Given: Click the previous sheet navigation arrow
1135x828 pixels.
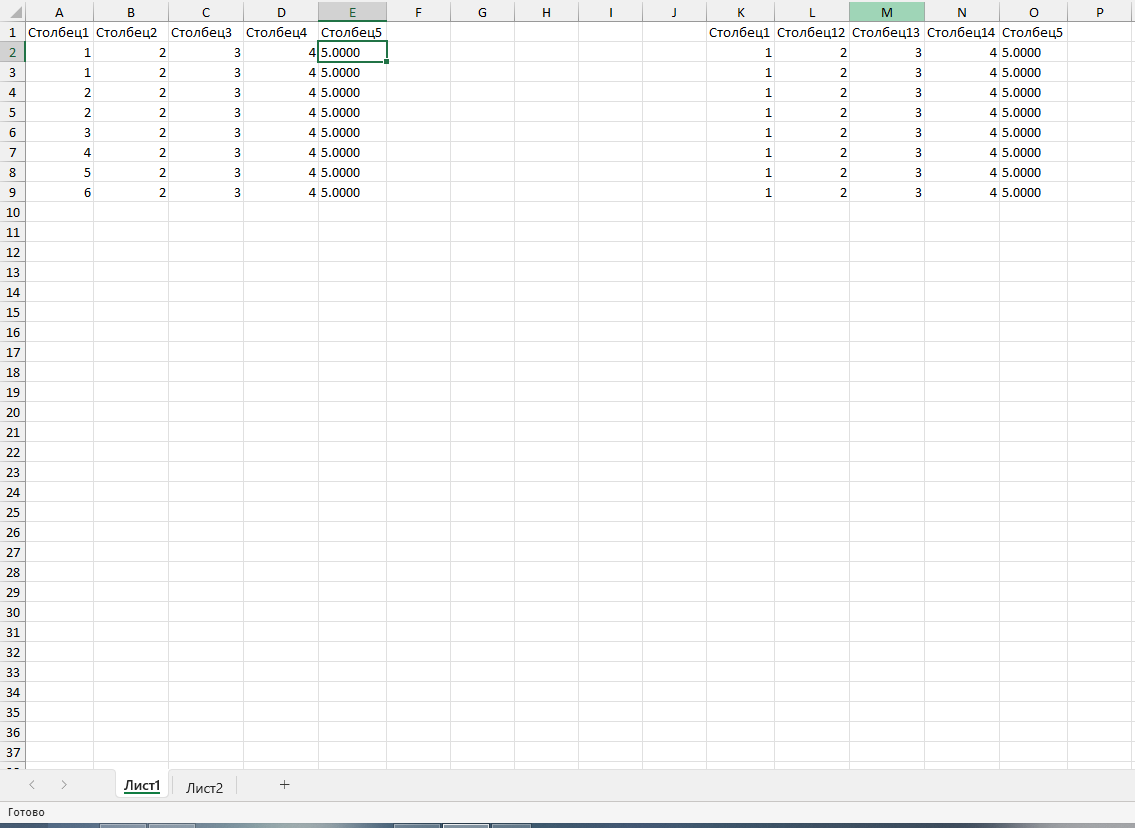Looking at the screenshot, I should tap(31, 785).
